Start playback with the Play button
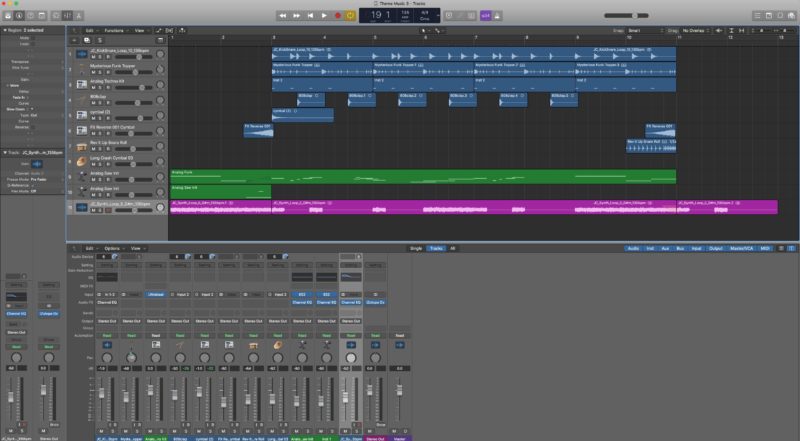800x441 pixels. 324,16
